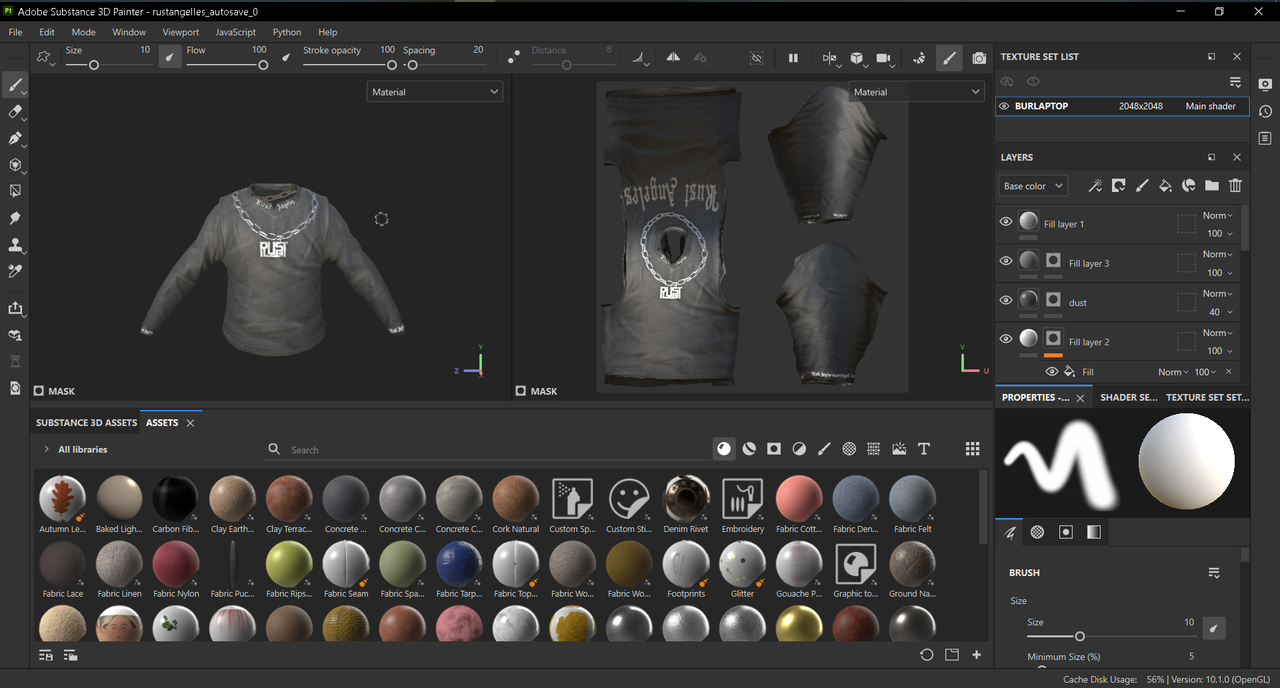Open the Base color channel dropdown

click(1033, 186)
